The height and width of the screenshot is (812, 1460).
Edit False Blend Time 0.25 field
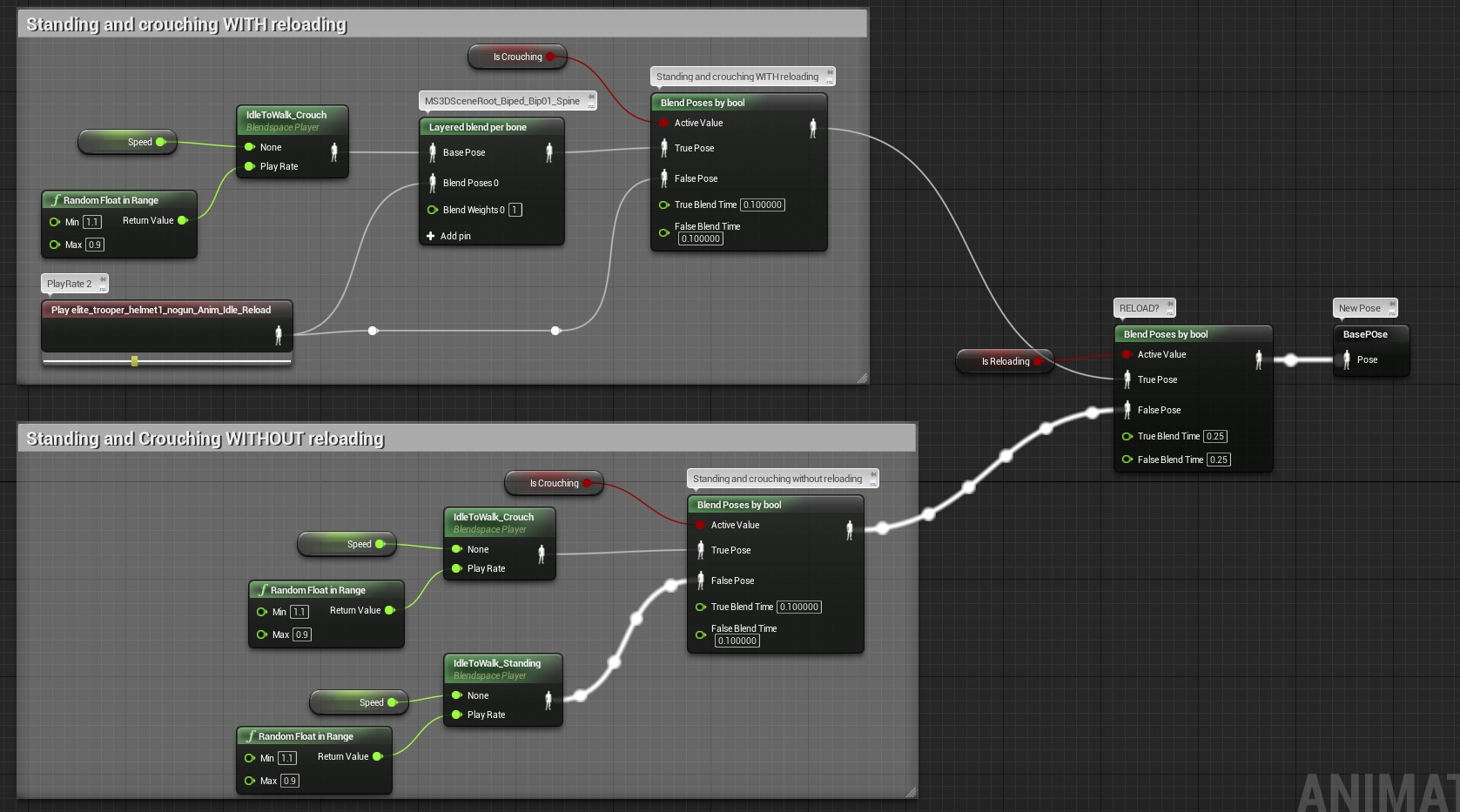pyautogui.click(x=1219, y=460)
